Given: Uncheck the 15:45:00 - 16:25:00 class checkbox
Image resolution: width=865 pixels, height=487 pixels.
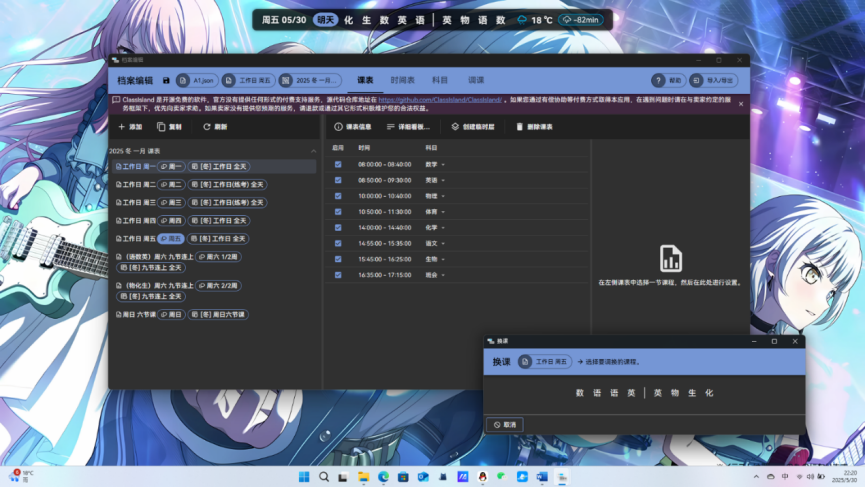Looking at the screenshot, I should point(338,259).
